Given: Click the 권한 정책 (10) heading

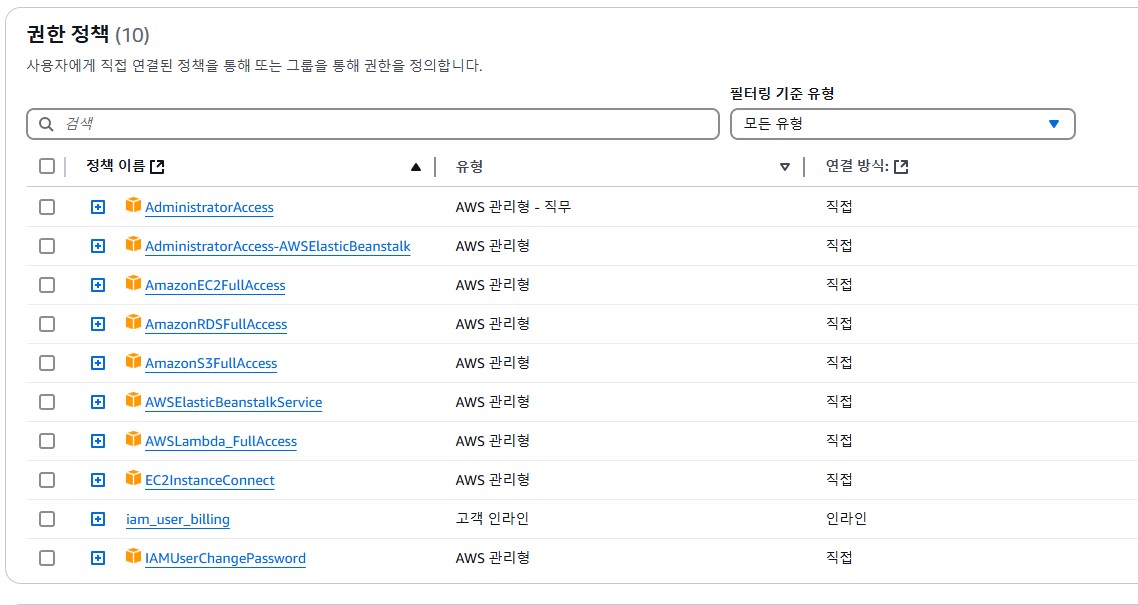Looking at the screenshot, I should tap(88, 34).
